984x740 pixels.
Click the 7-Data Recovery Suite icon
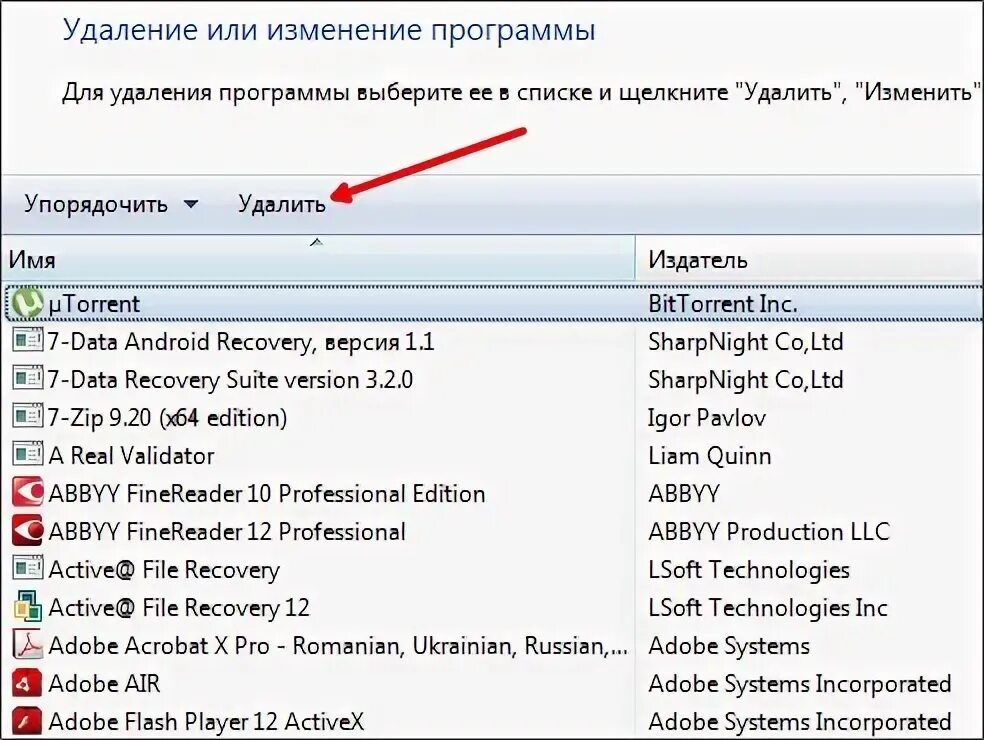[x=28, y=379]
